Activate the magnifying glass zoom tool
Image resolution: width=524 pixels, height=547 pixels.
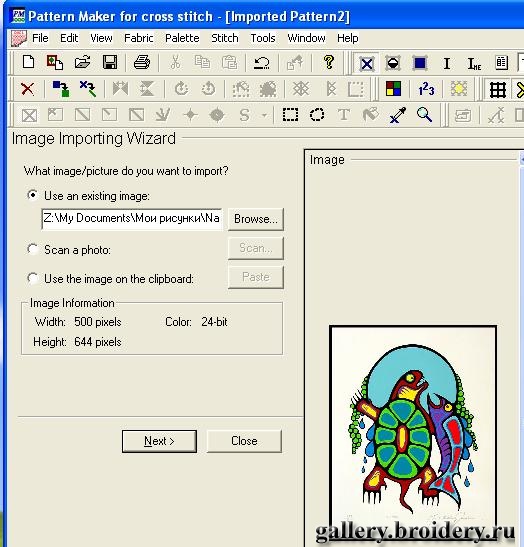(424, 115)
